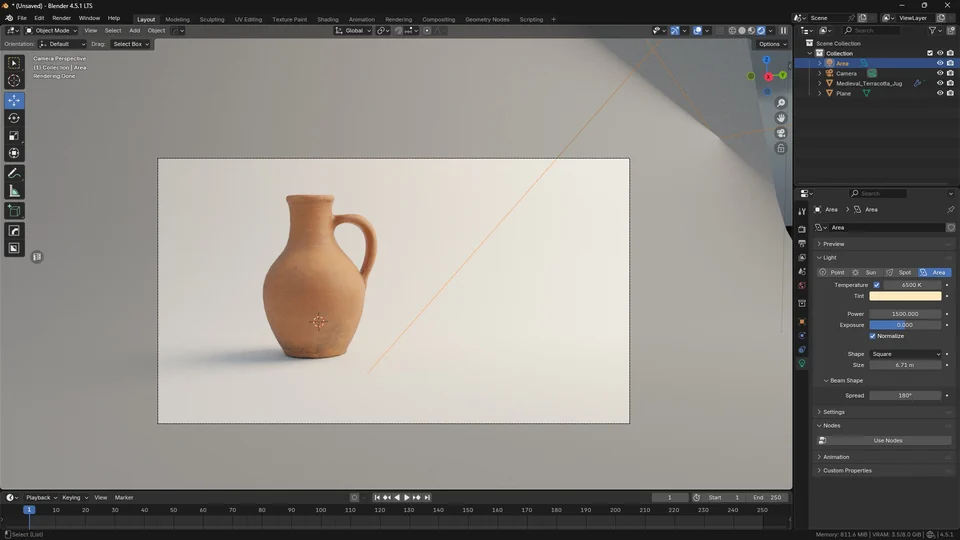960x540 pixels.
Task: Click the outliner filter funnel icon
Action: point(932,31)
